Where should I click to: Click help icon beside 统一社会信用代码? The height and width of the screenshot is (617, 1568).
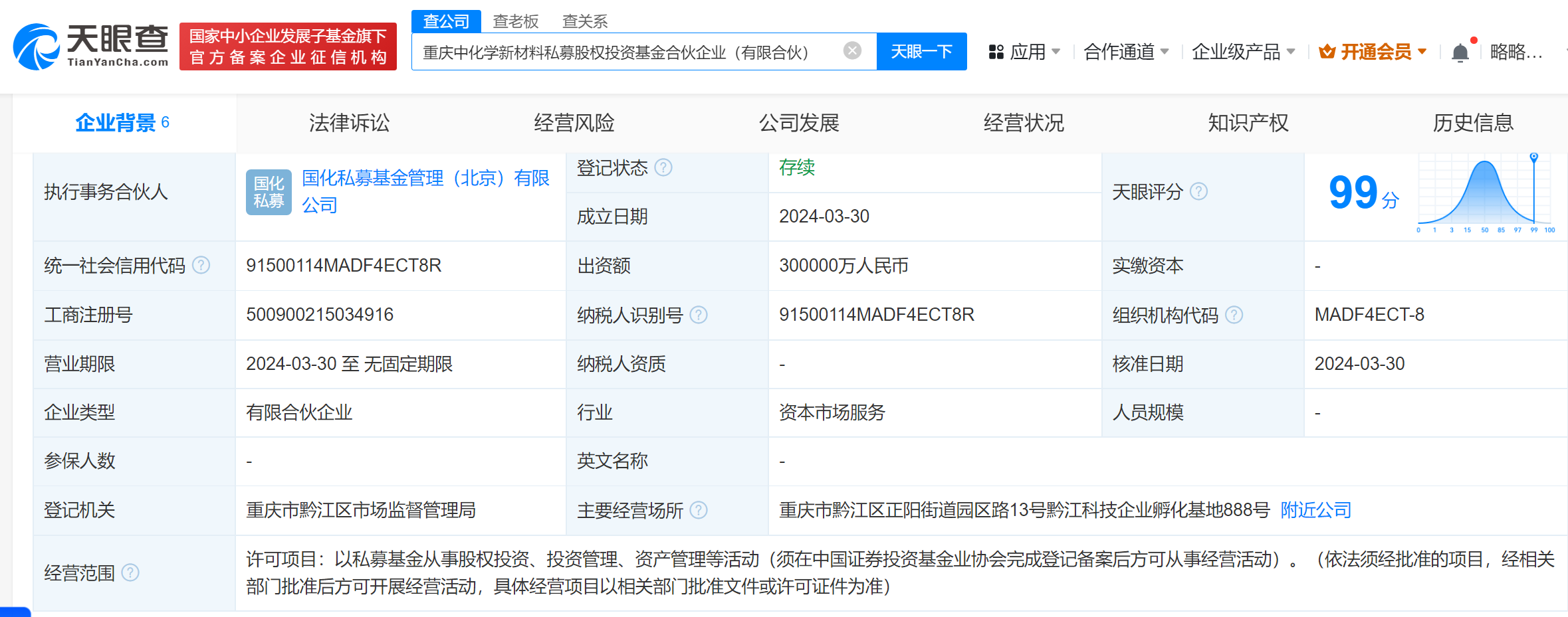coord(201,264)
